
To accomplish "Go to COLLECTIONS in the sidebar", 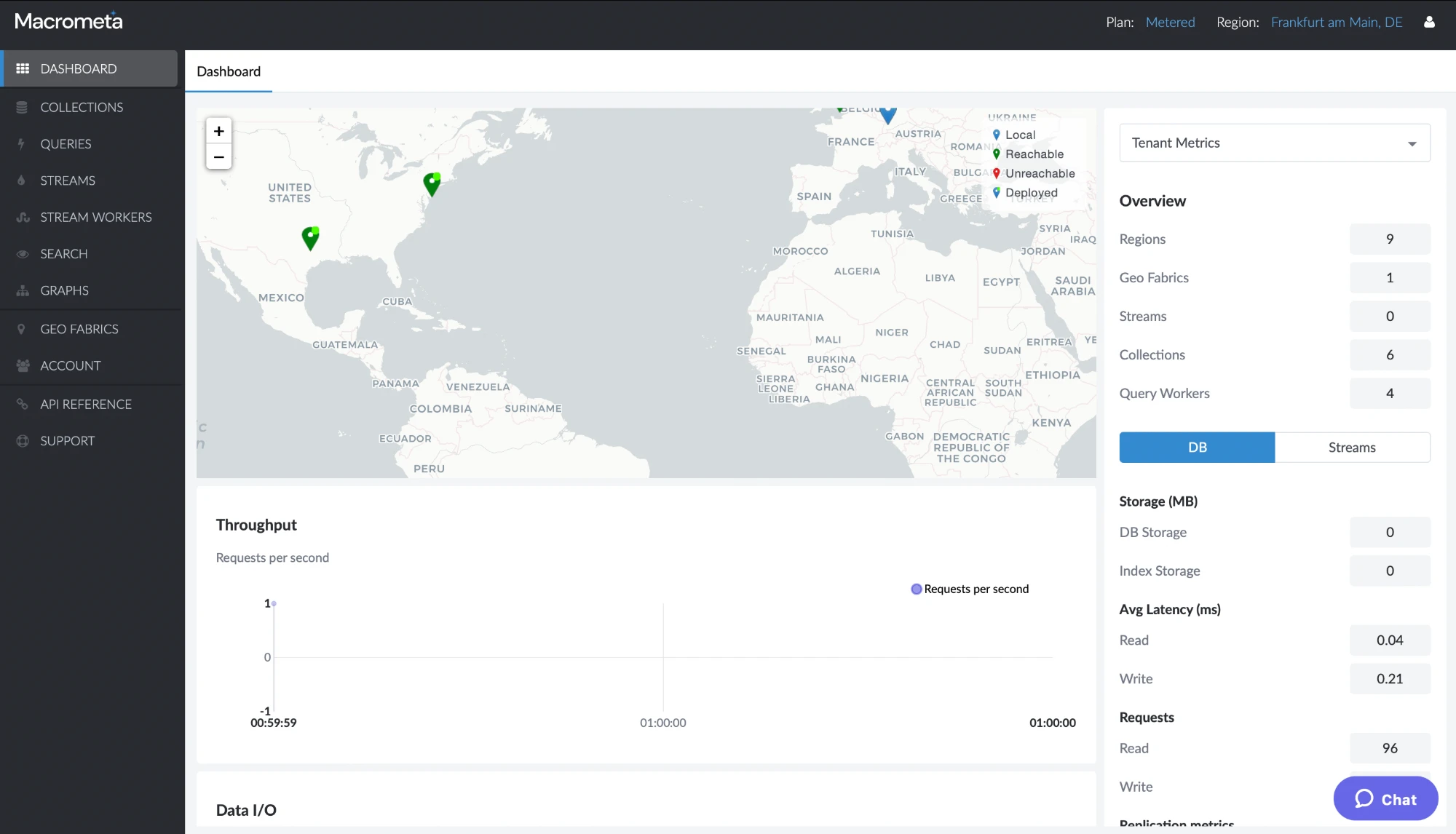I will click(x=82, y=107).
